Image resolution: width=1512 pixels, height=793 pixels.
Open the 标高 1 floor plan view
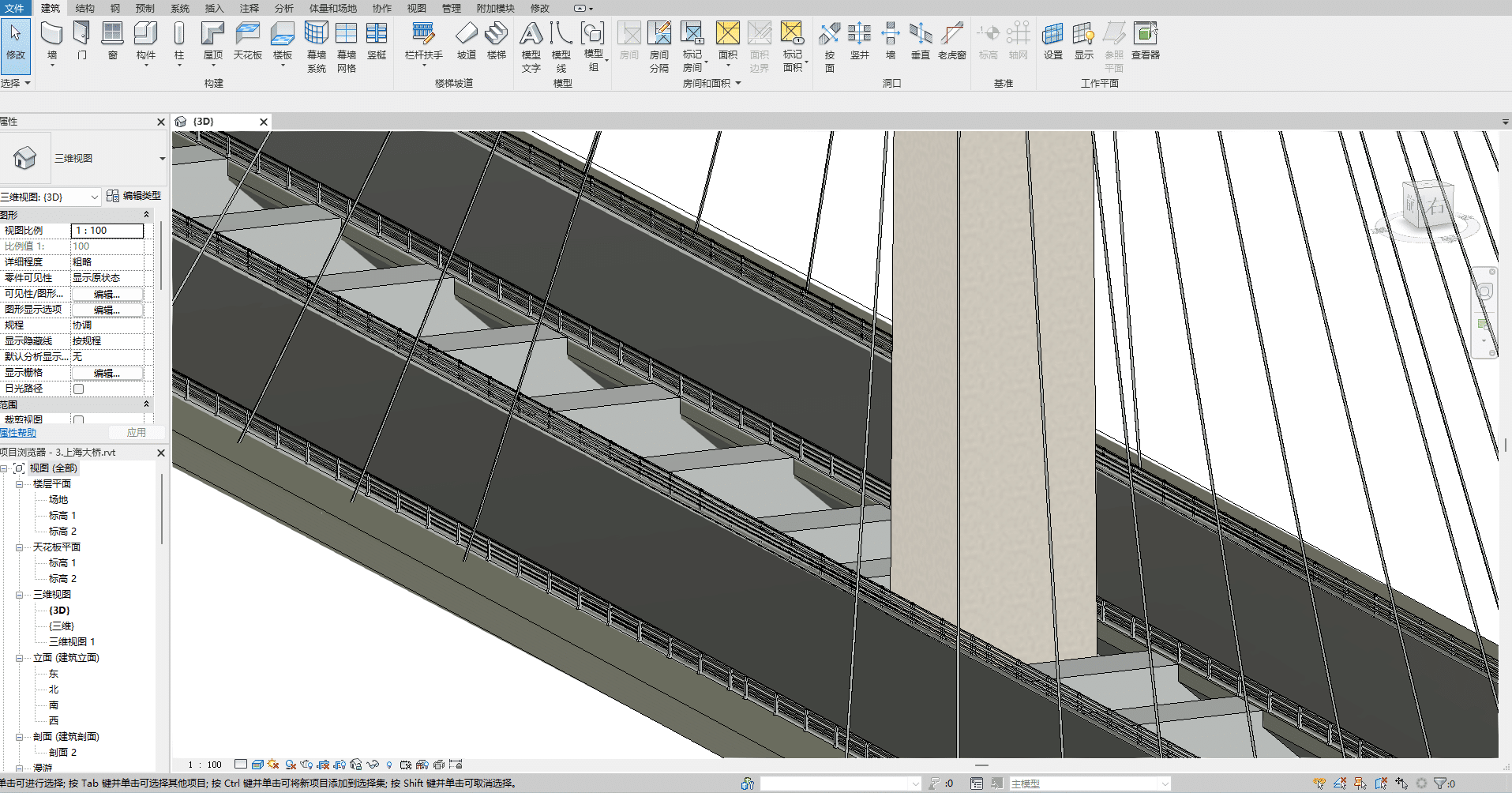coord(62,516)
